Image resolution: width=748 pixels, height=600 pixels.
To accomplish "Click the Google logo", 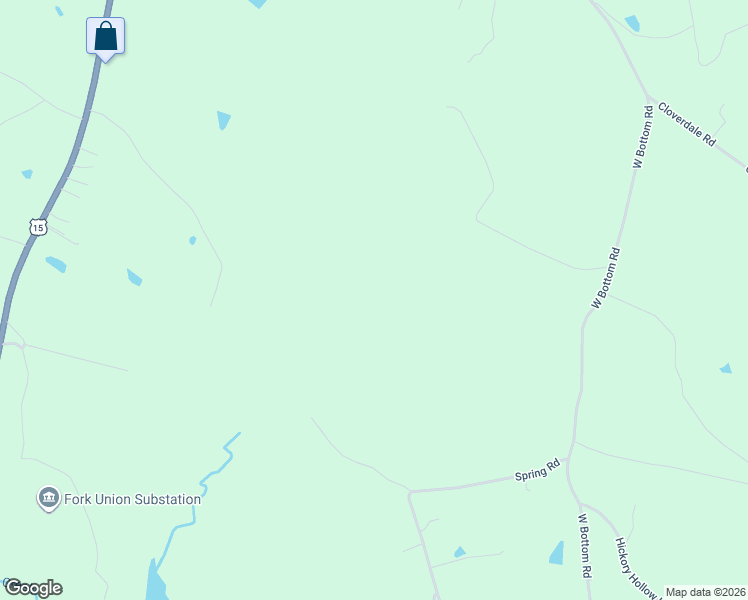I will 33,588.
